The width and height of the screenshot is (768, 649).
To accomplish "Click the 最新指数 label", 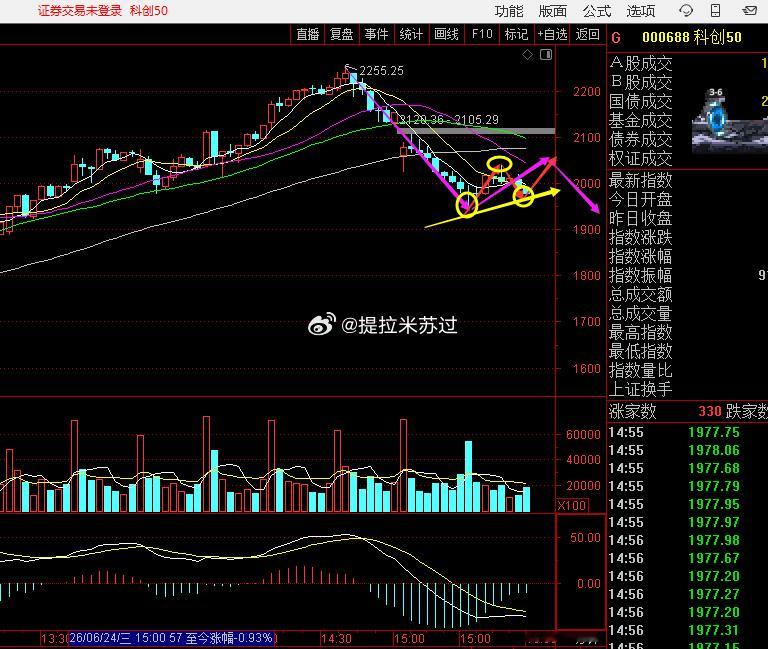I will (x=641, y=181).
